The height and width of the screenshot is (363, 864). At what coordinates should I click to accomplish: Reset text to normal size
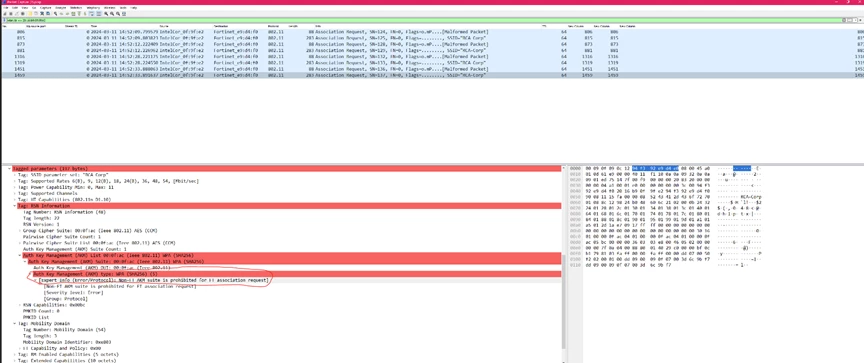118,14
